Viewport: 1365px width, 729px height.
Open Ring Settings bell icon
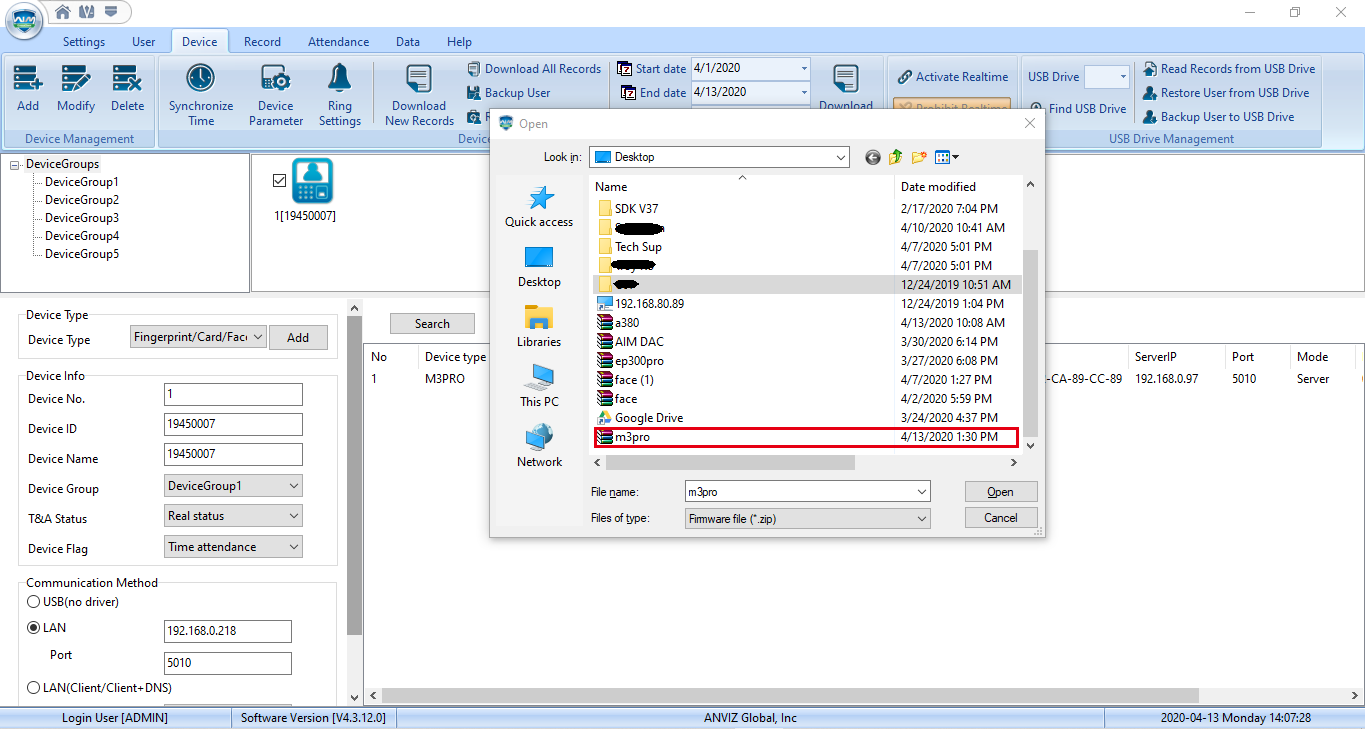click(x=340, y=80)
